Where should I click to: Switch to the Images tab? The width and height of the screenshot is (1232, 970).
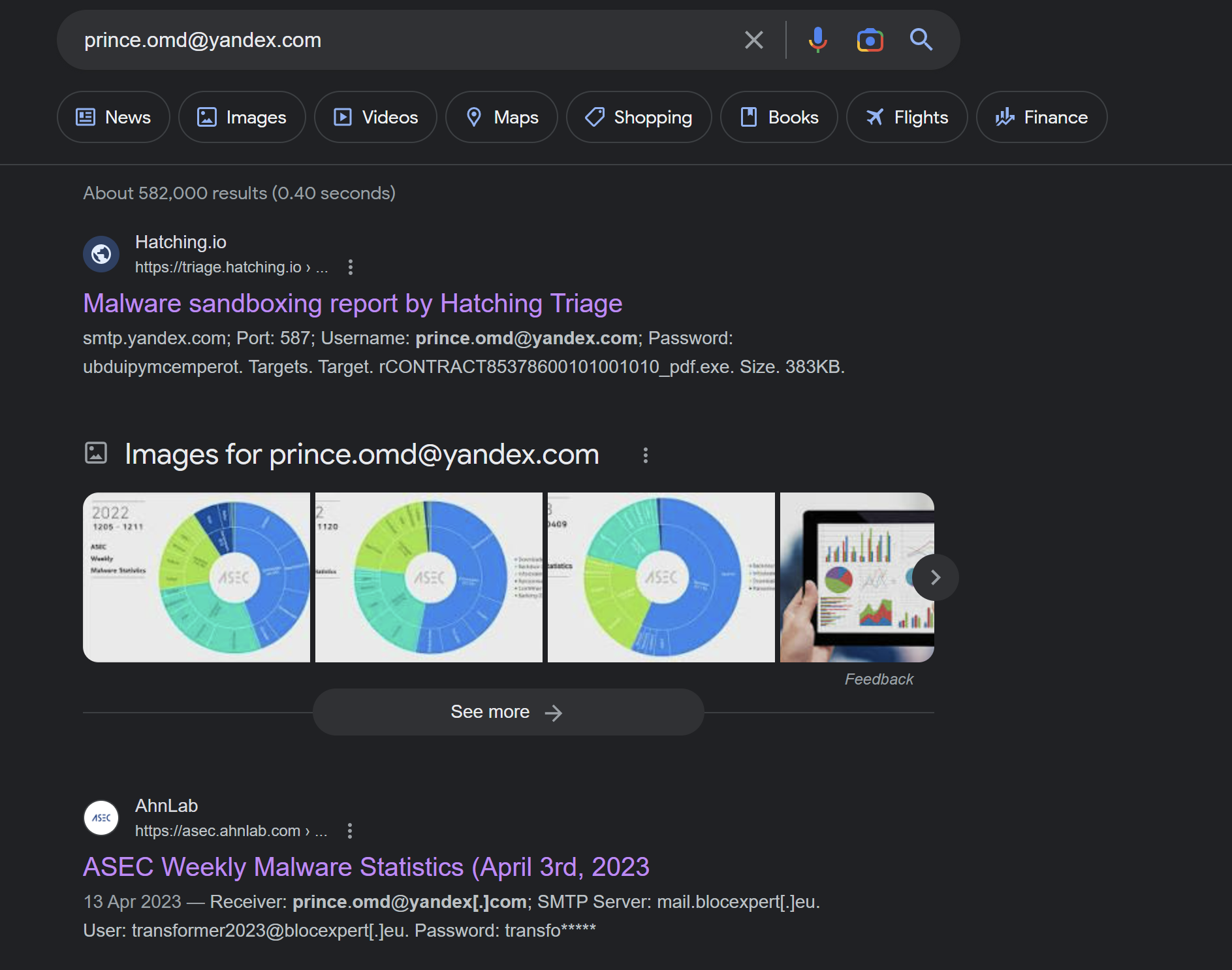click(242, 117)
